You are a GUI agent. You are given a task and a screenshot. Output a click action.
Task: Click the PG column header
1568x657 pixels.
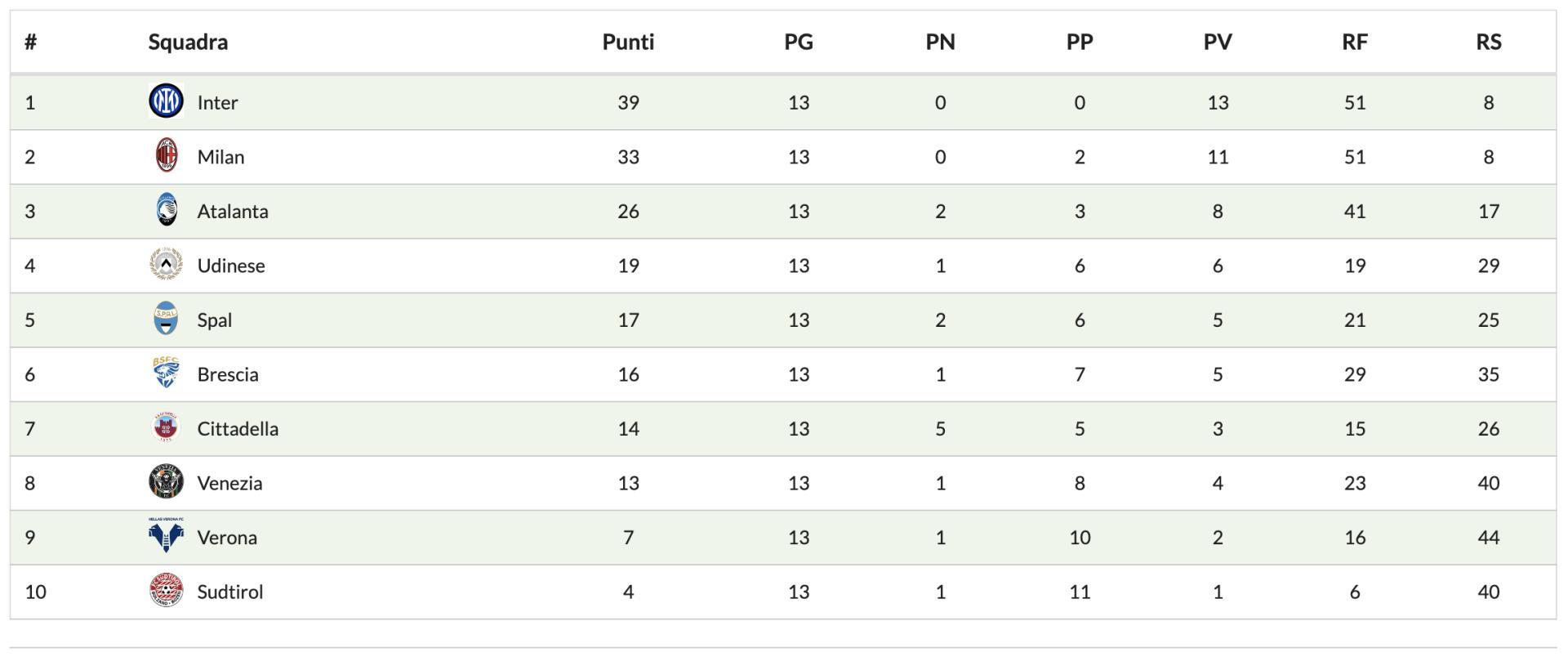point(798,42)
